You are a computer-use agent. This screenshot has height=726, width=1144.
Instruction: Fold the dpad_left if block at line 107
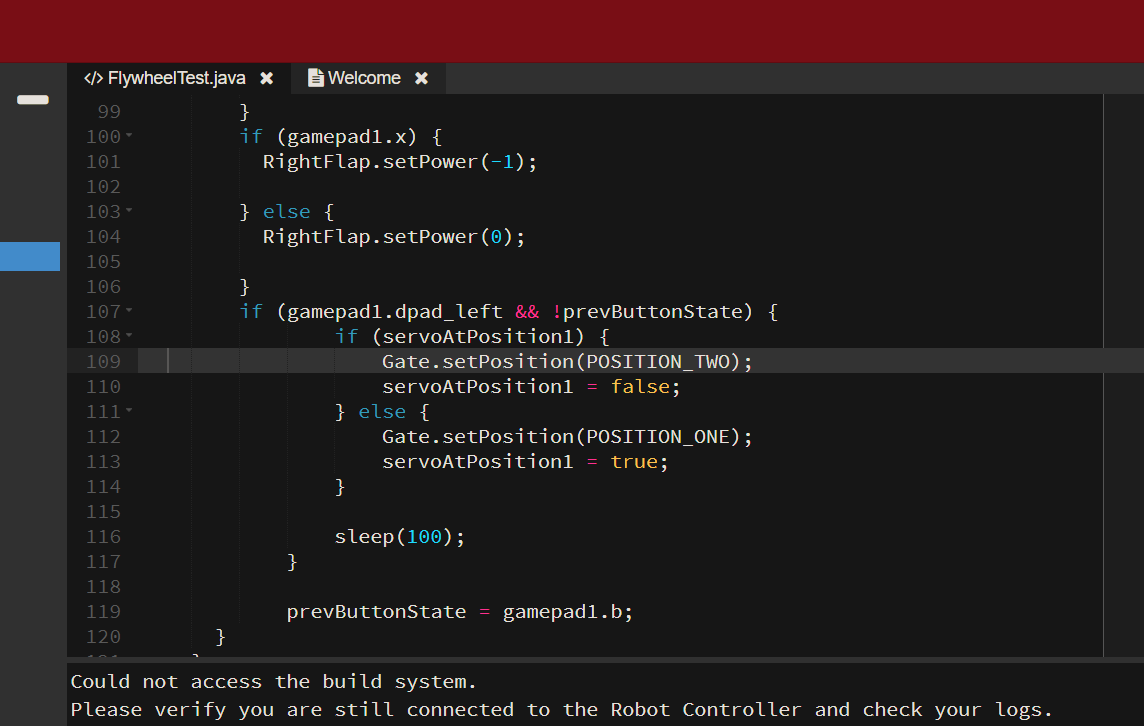(129, 311)
